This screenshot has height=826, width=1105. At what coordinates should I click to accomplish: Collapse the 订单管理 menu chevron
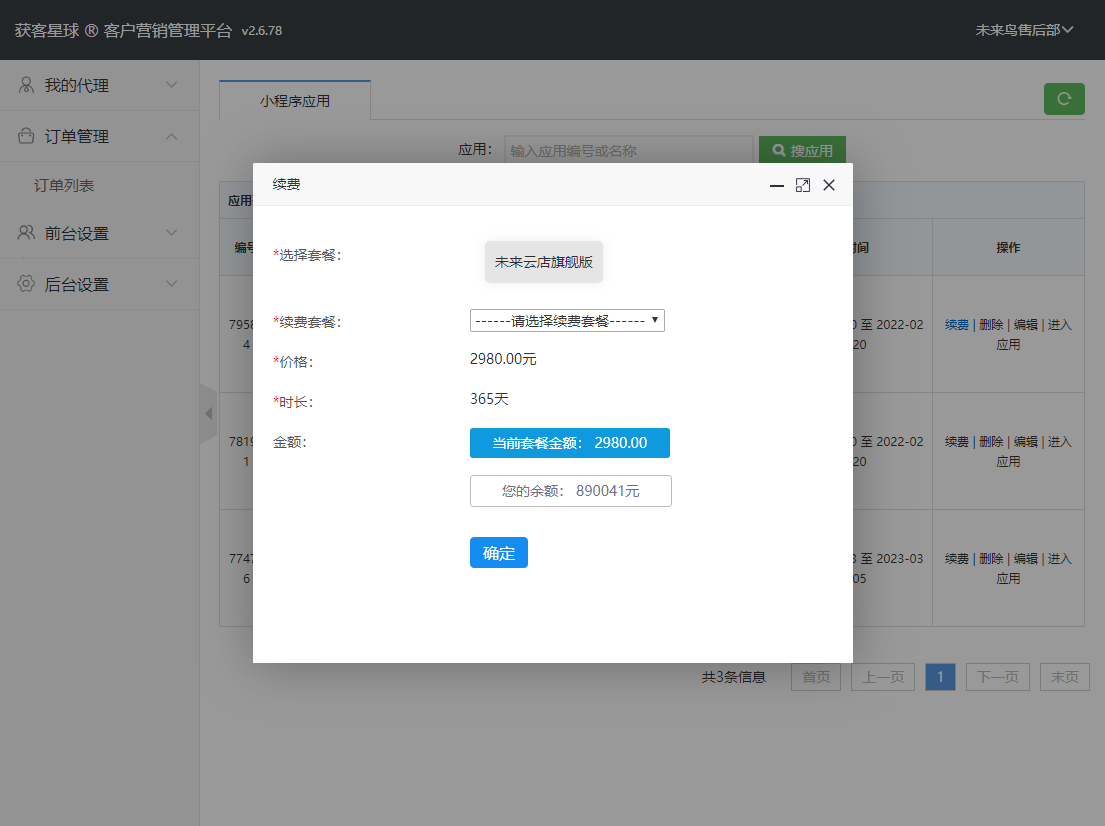[172, 136]
